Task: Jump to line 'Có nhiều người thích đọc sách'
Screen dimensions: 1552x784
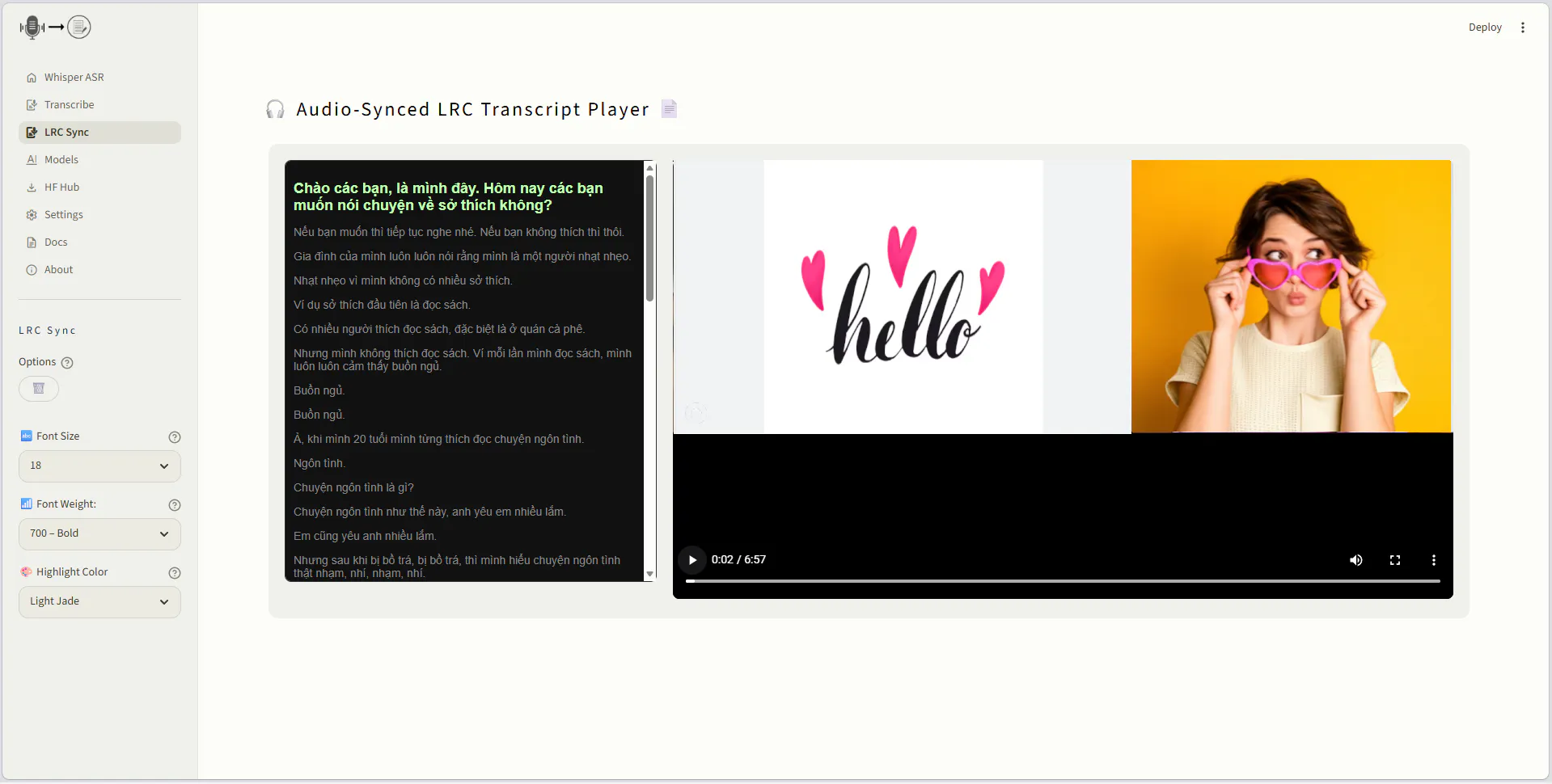Action: point(439,330)
